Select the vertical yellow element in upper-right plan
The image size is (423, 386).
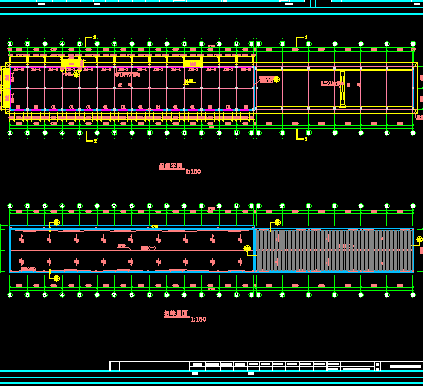342,89
